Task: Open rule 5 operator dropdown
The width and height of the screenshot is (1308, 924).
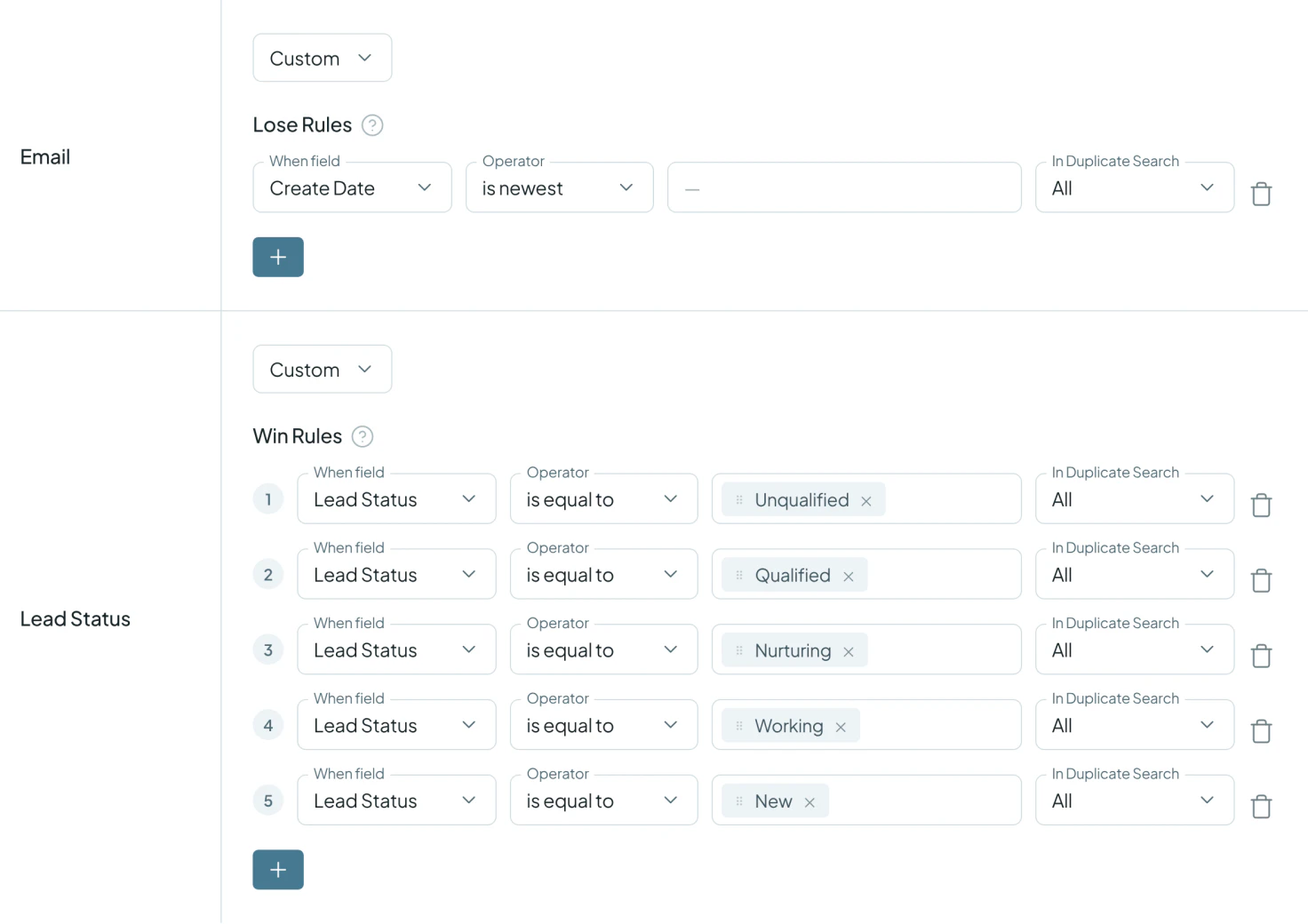Action: point(603,801)
